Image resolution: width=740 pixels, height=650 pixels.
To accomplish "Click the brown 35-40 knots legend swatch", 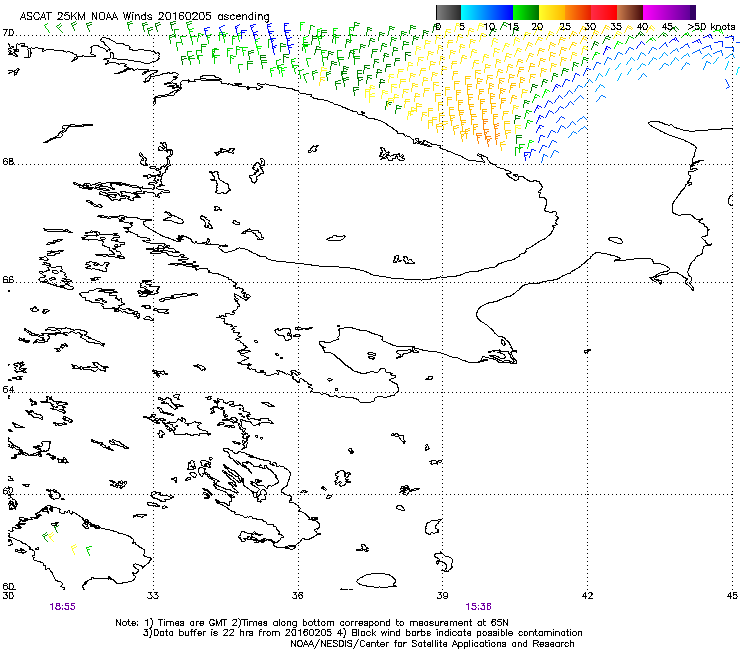I will 630,12.
